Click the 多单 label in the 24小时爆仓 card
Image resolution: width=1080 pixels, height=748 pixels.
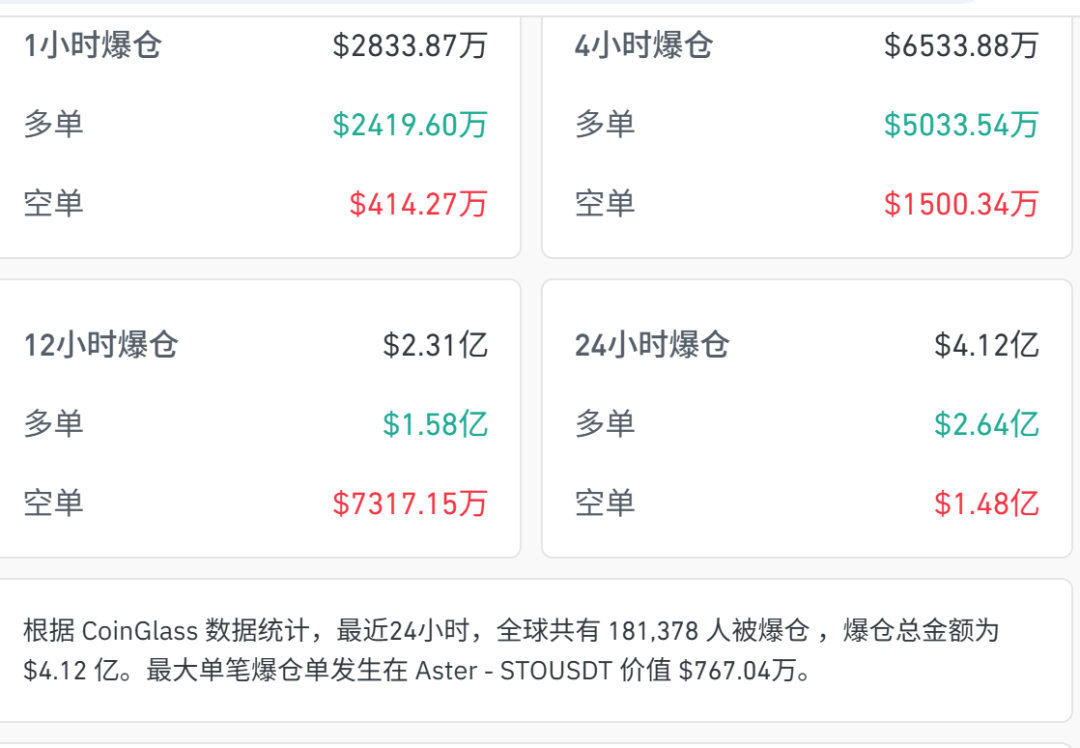(x=604, y=424)
